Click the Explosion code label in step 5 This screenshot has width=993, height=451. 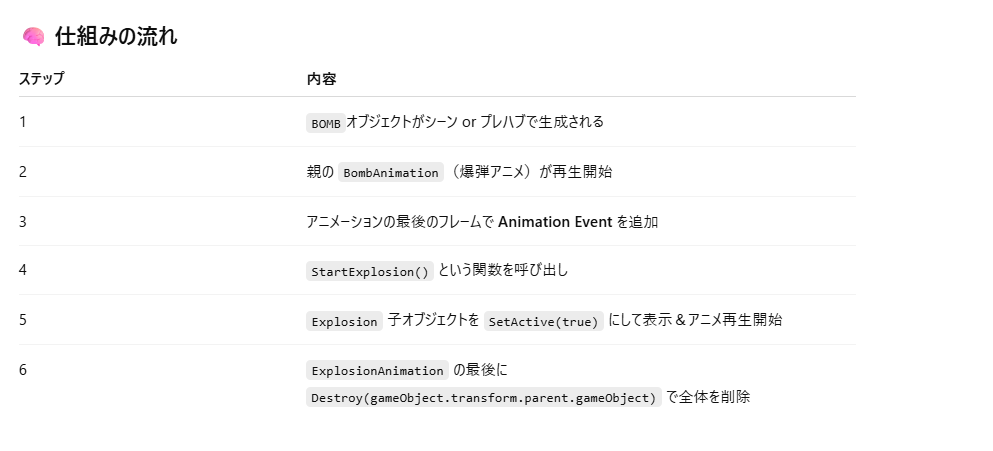pyautogui.click(x=345, y=321)
